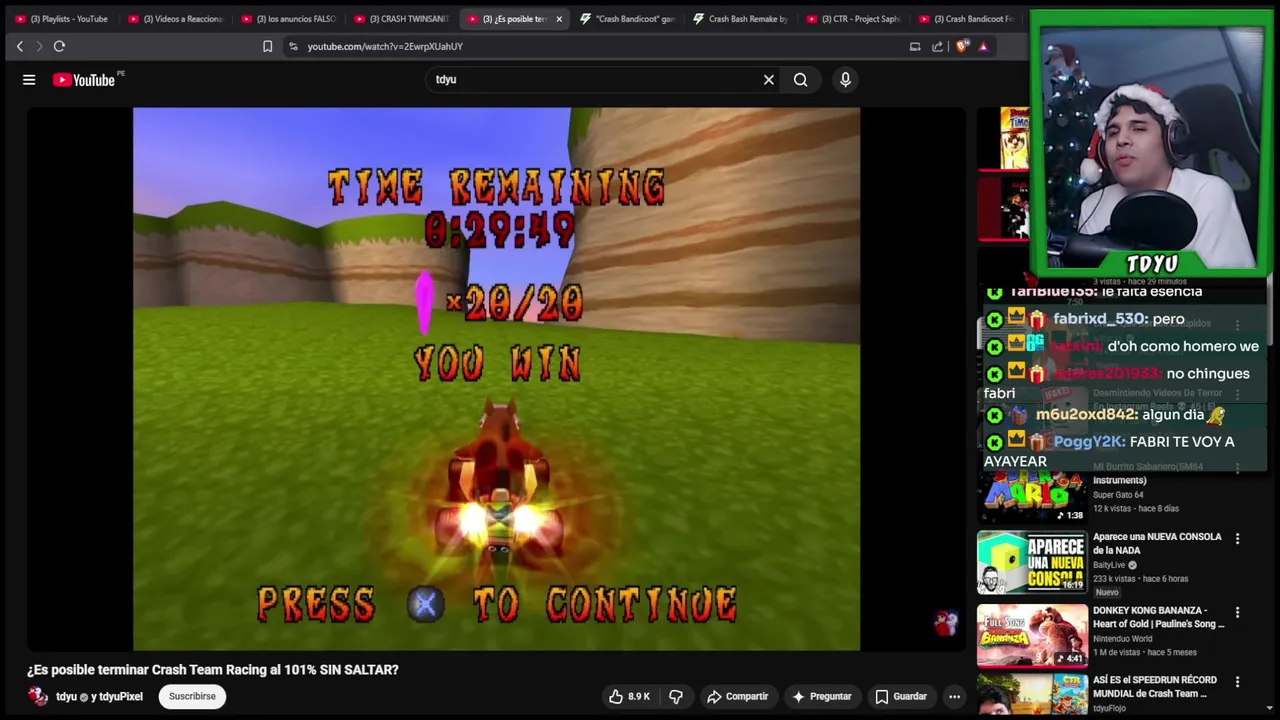Click the small red icon at the player's corner
Viewport: 1280px width, 720px height.
pyautogui.click(x=944, y=622)
